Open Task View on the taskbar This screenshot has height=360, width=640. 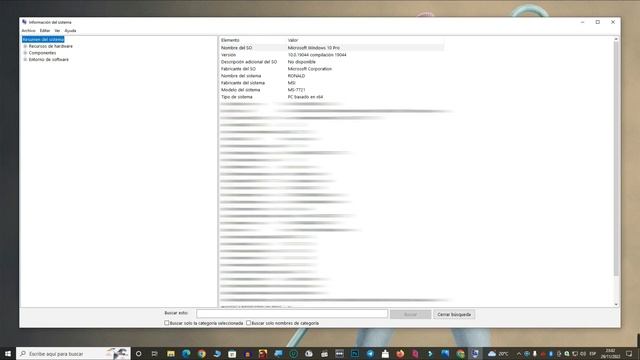[154, 353]
